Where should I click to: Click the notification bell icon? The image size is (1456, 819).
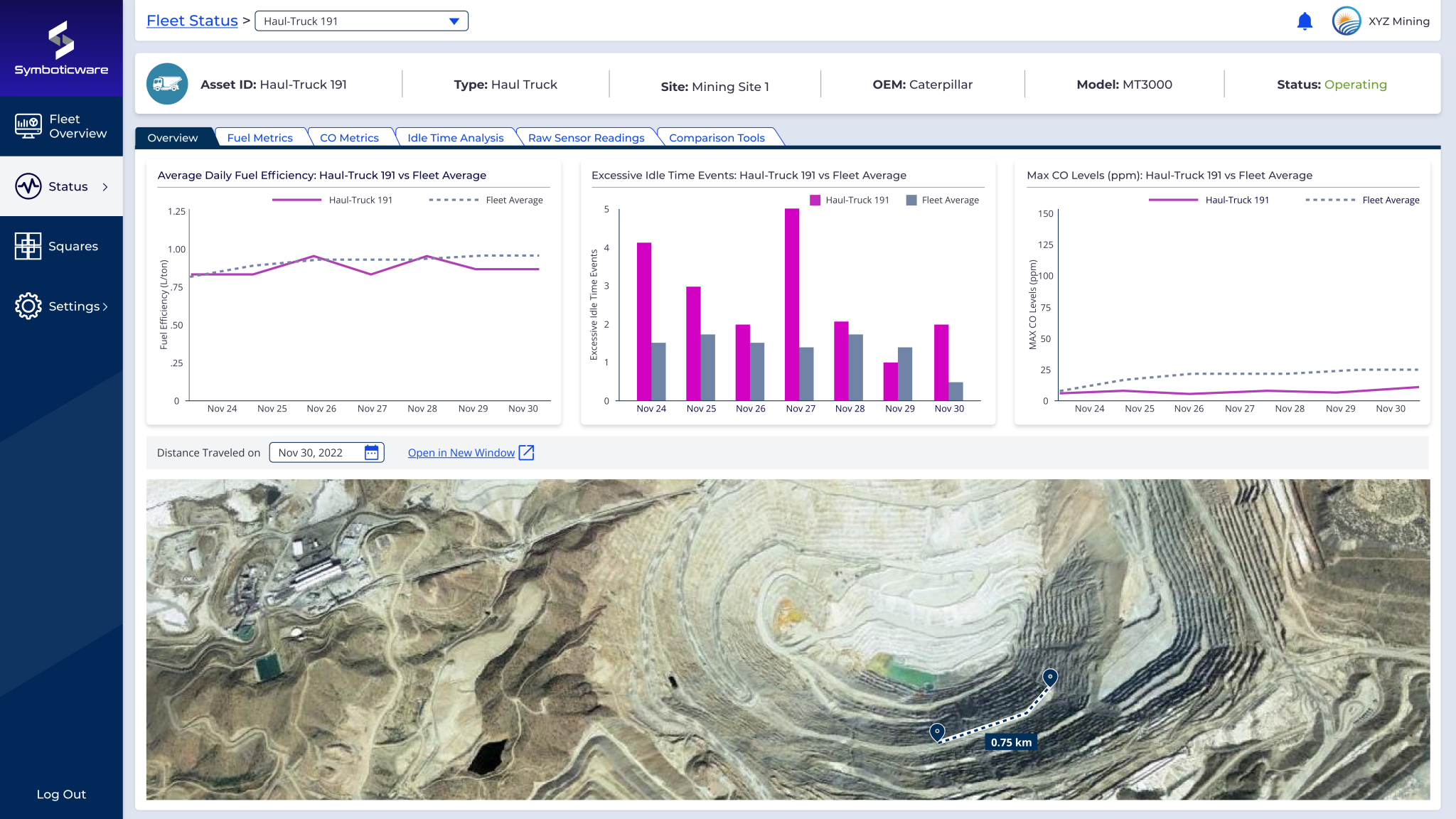[1305, 21]
